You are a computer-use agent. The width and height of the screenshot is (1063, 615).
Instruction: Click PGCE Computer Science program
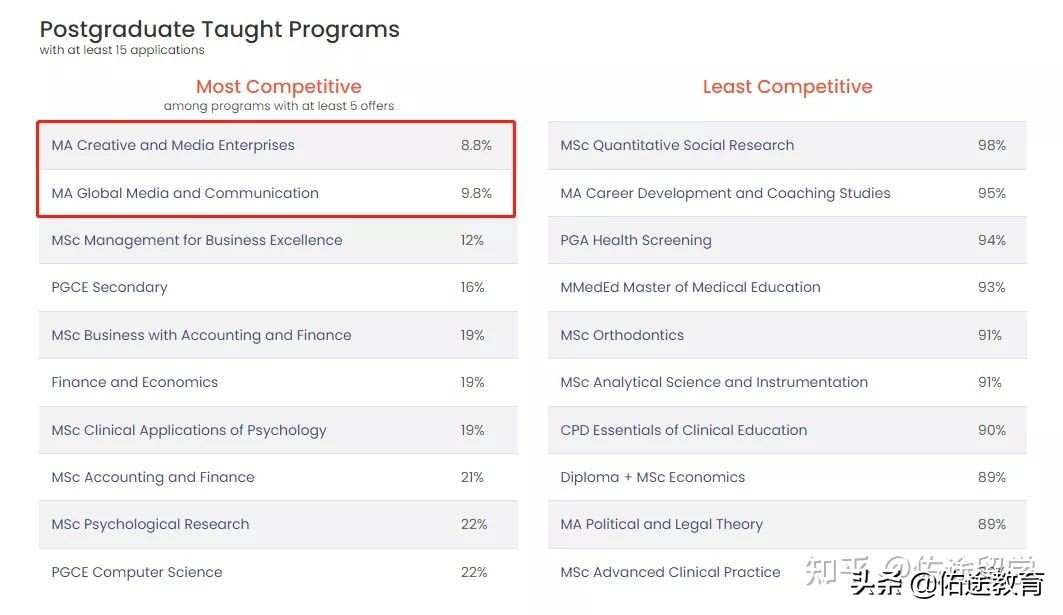tap(137, 572)
